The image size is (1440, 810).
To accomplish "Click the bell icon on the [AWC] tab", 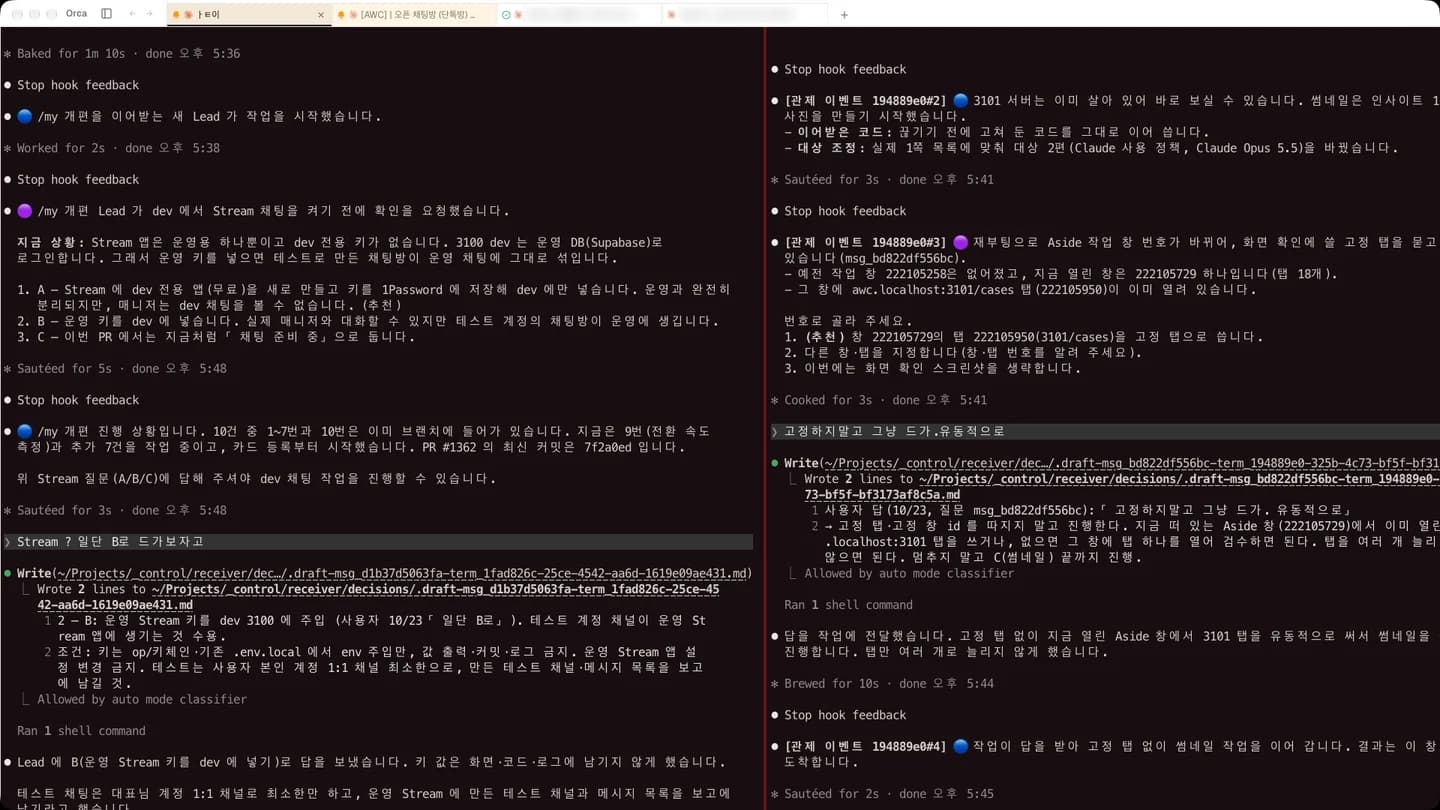I will (341, 15).
